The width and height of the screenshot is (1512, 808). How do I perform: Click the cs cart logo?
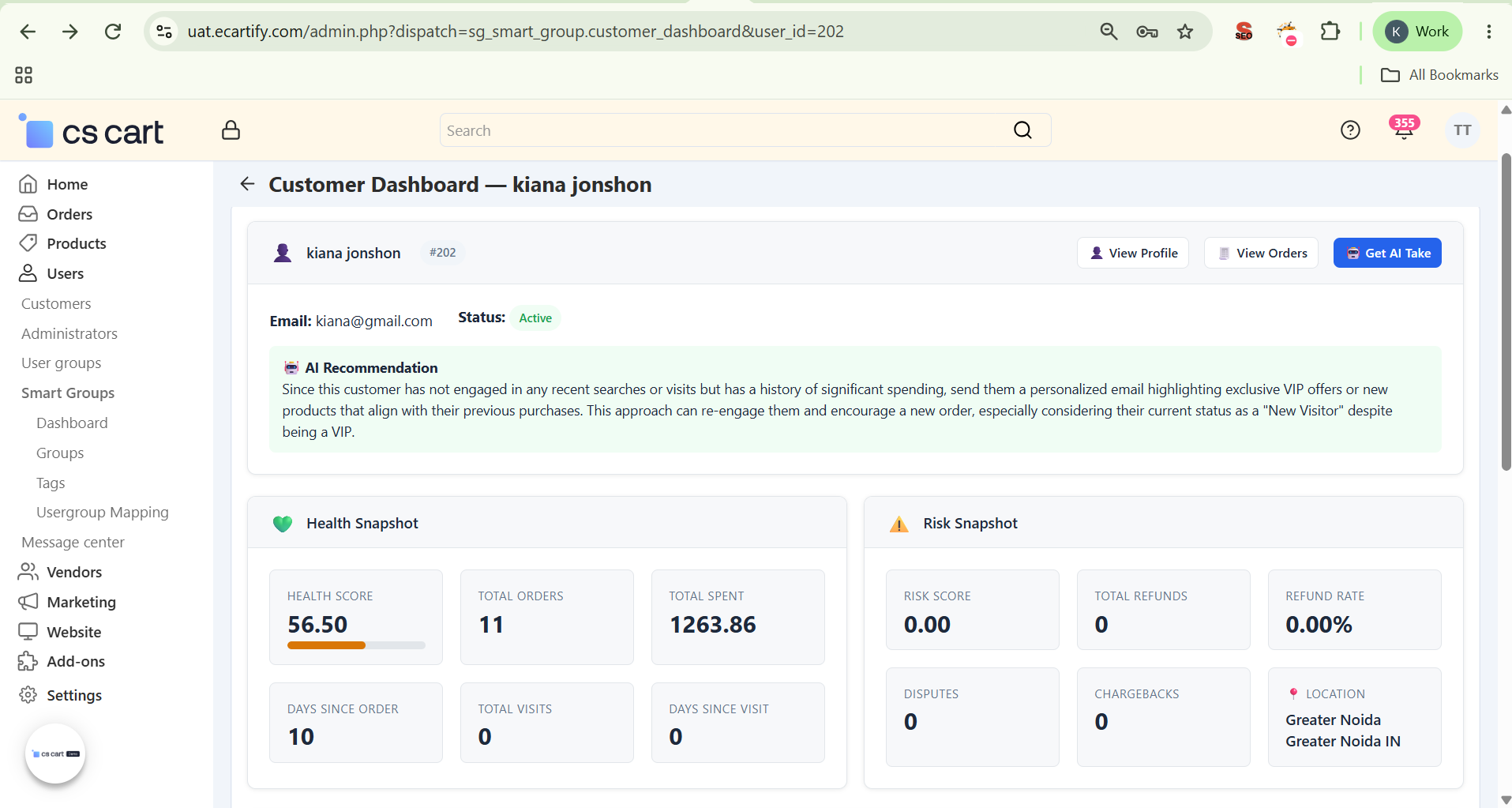click(92, 131)
